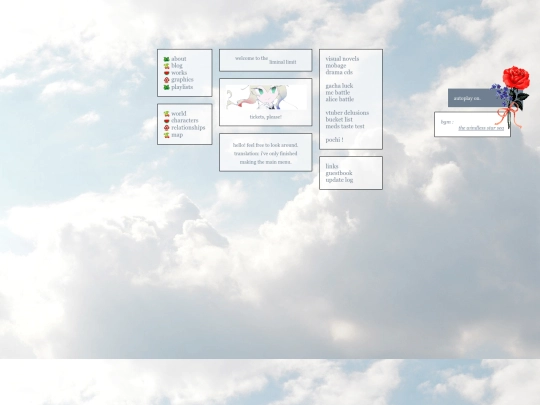This screenshot has width=540, height=405.
Task: Open the bucket list link
Action: tap(339, 120)
